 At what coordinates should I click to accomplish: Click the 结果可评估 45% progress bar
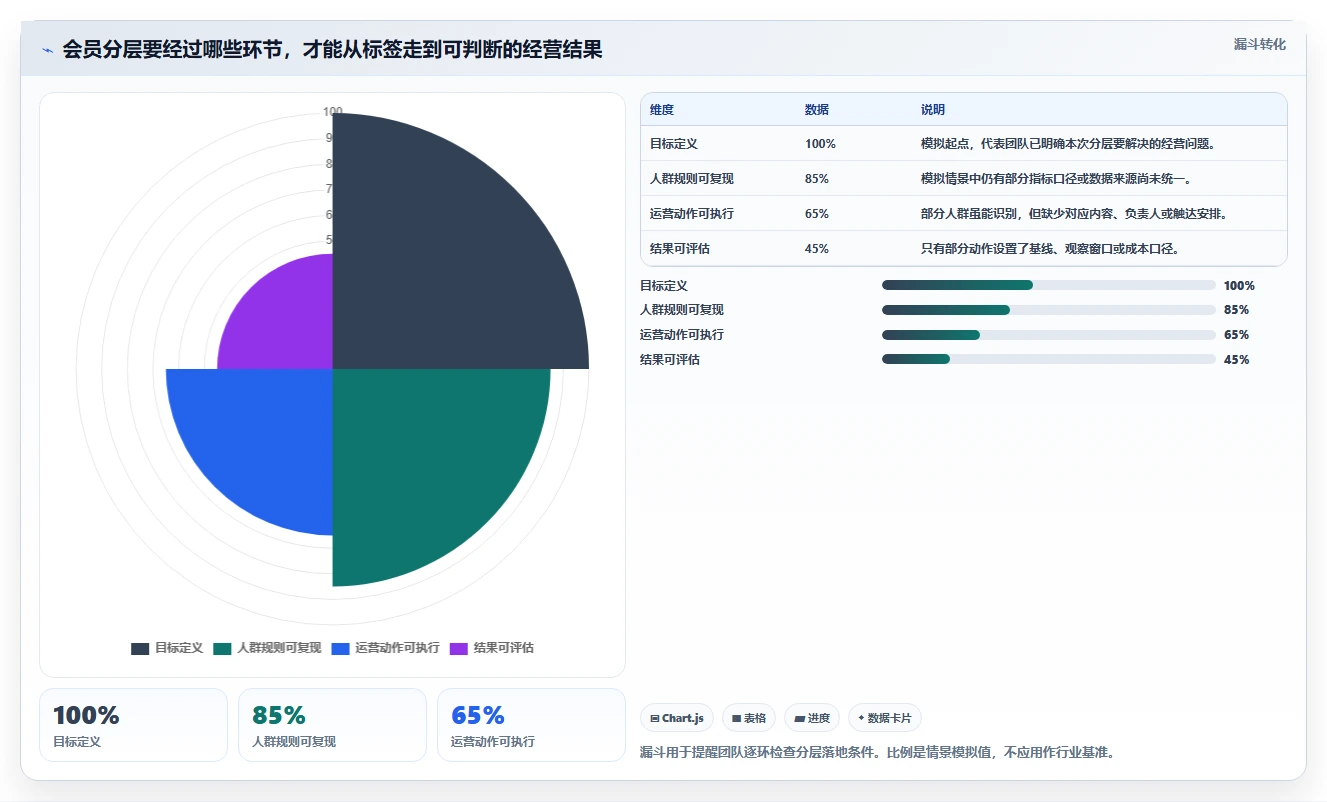tap(1048, 360)
